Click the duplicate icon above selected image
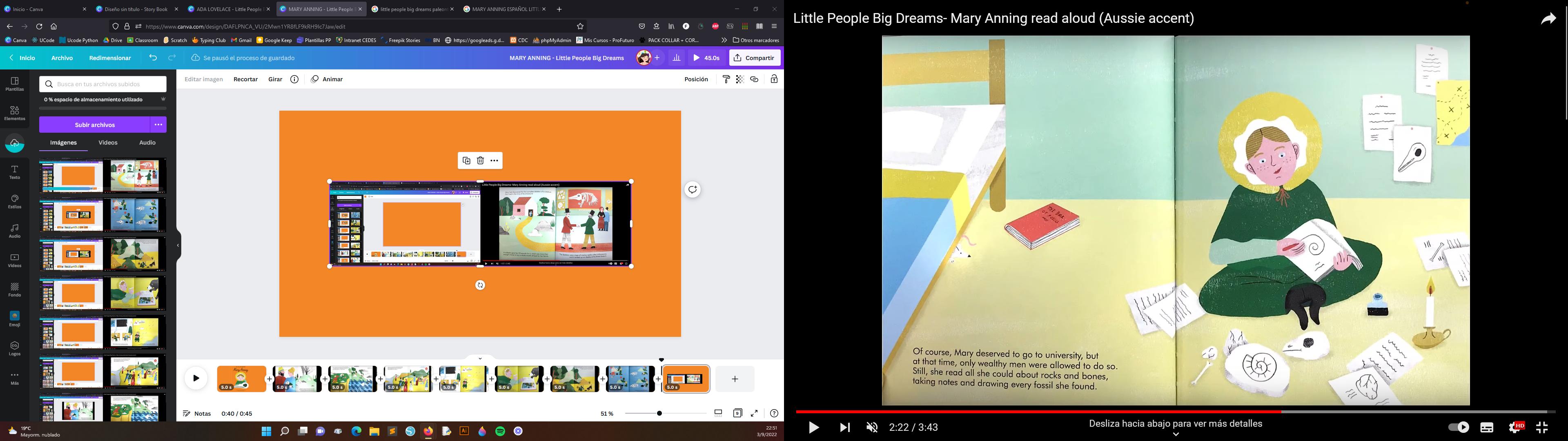1568x441 pixels. [466, 161]
